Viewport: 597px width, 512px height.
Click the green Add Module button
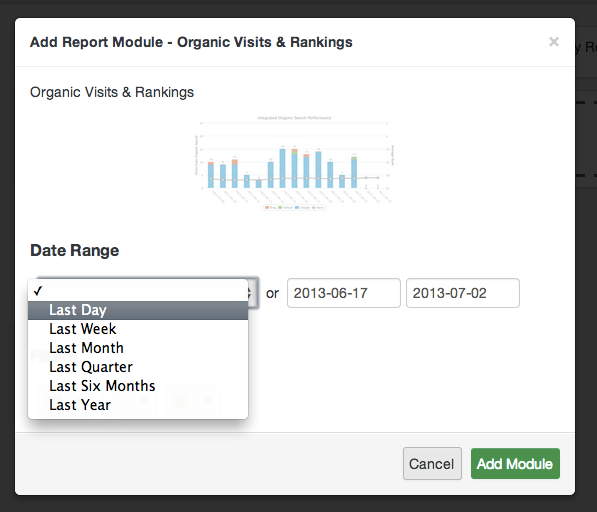(x=515, y=464)
